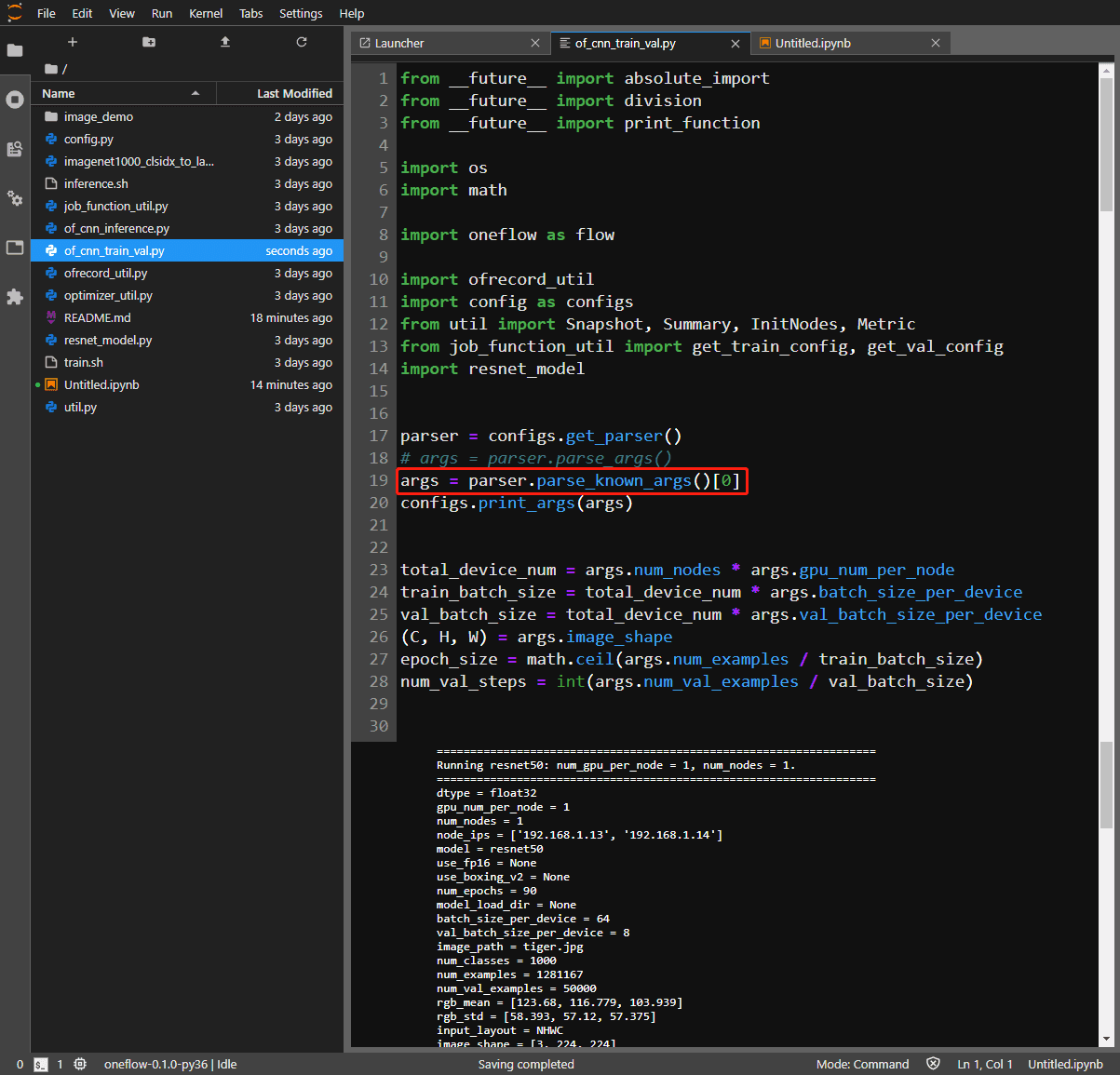This screenshot has height=1075, width=1120.
Task: Open the Kernel menu
Action: (206, 13)
